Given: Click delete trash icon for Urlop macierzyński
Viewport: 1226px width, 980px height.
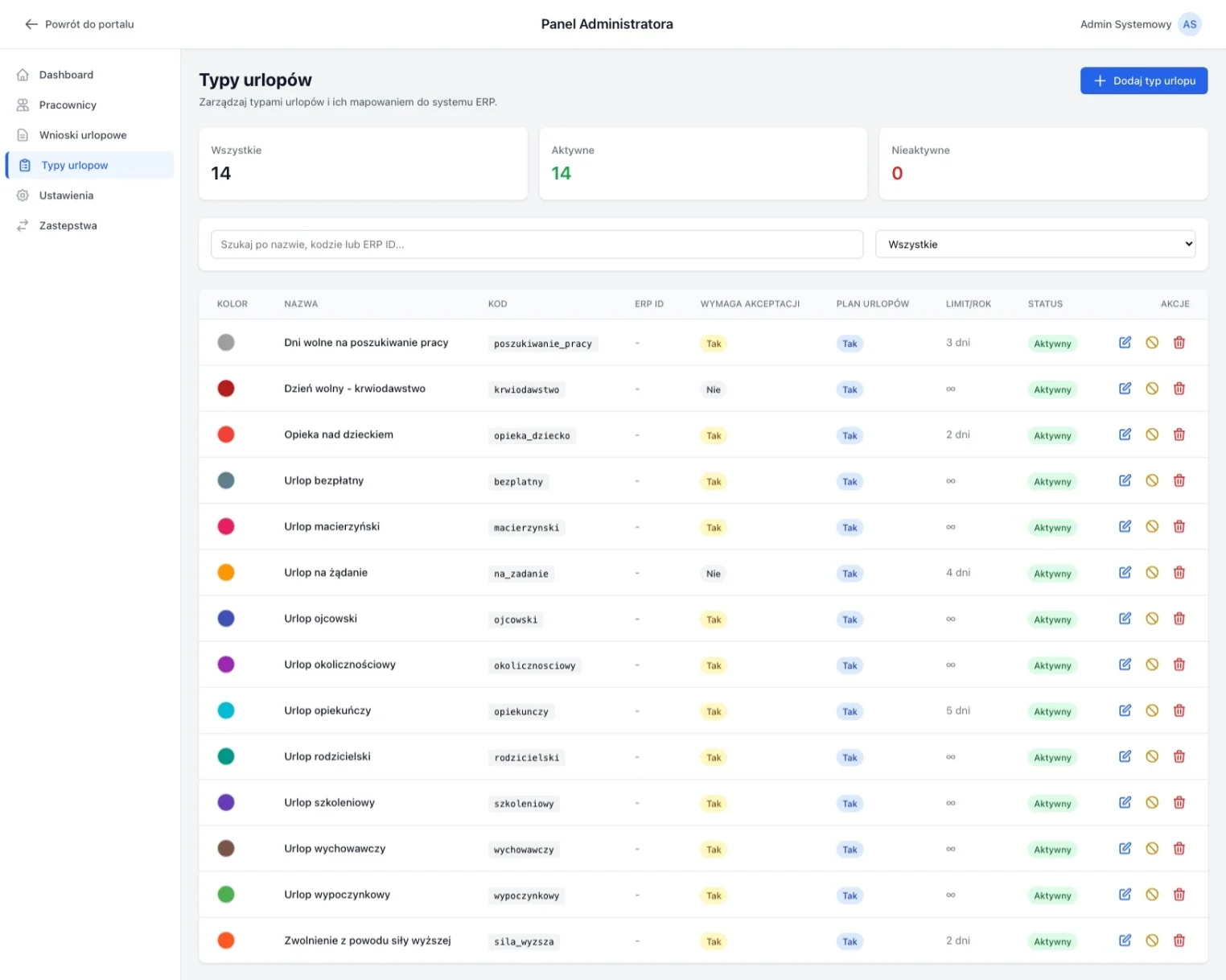Looking at the screenshot, I should point(1179,526).
